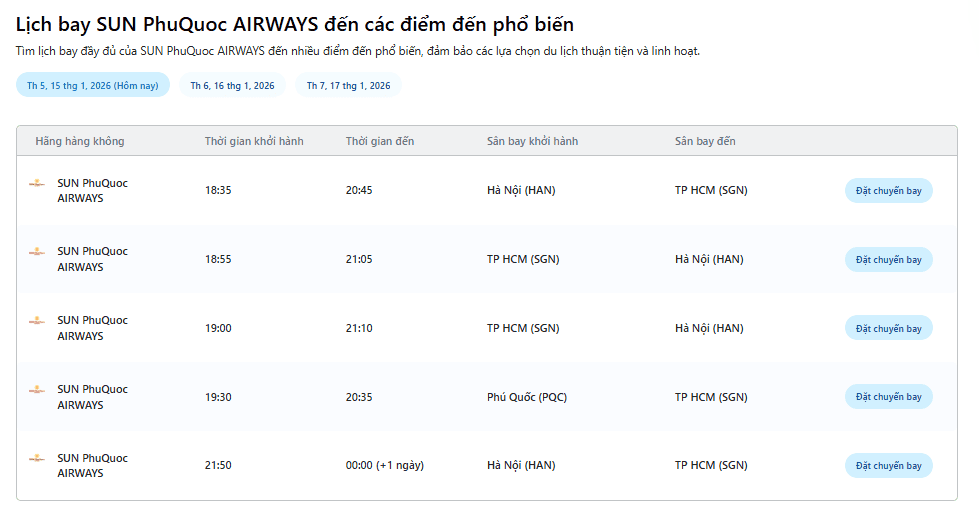The height and width of the screenshot is (512, 979).
Task: Click the Phú Quốc (PQC) departure airport cell
Action: coord(527,397)
